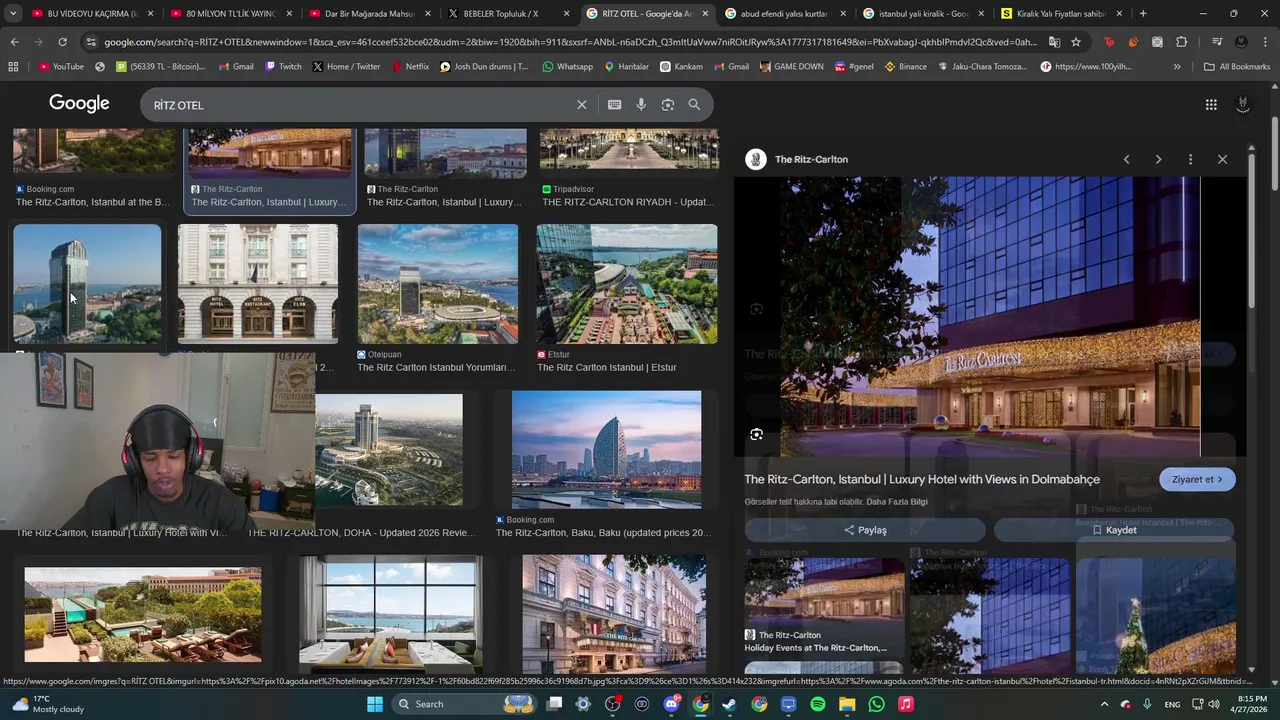This screenshot has width=1280, height=720.
Task: Open the Etstur Ritz Carlton Istanbul result
Action: click(627, 298)
